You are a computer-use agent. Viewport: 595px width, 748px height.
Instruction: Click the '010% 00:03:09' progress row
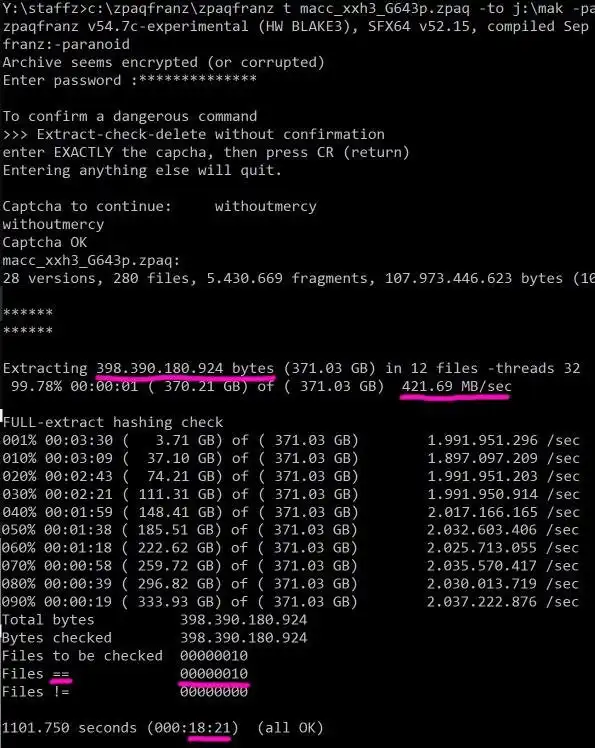pyautogui.click(x=291, y=458)
